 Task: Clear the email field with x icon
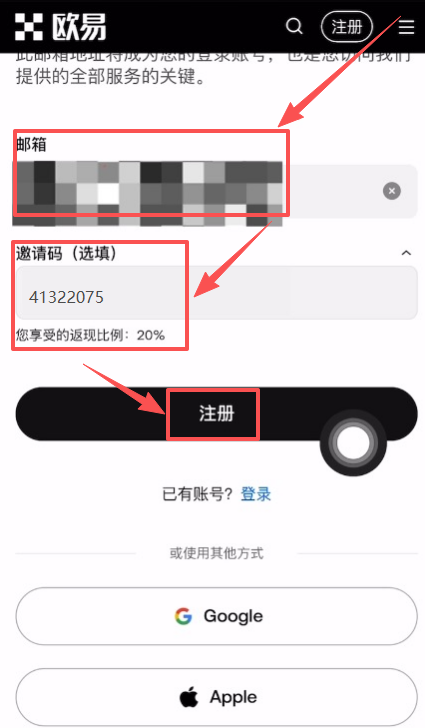tap(392, 191)
